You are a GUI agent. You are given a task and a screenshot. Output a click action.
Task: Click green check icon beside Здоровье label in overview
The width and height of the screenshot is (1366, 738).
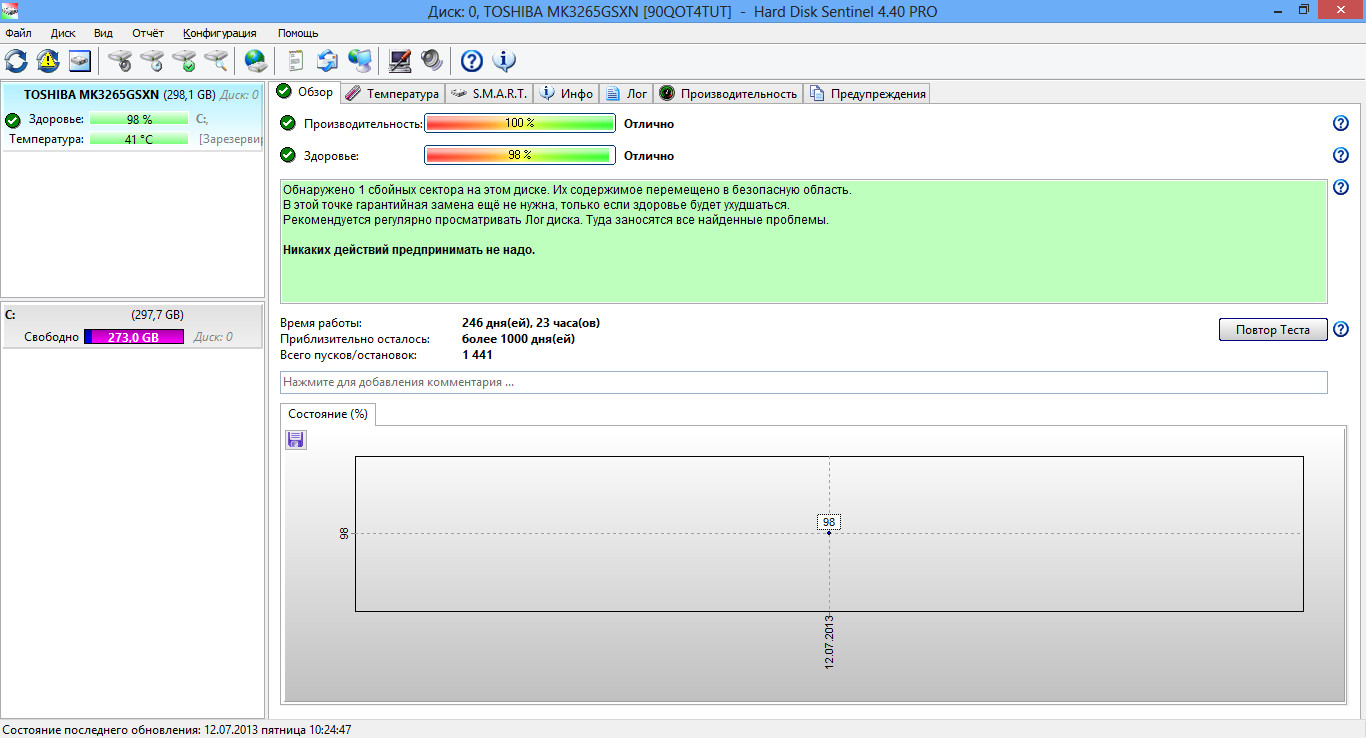click(x=288, y=155)
